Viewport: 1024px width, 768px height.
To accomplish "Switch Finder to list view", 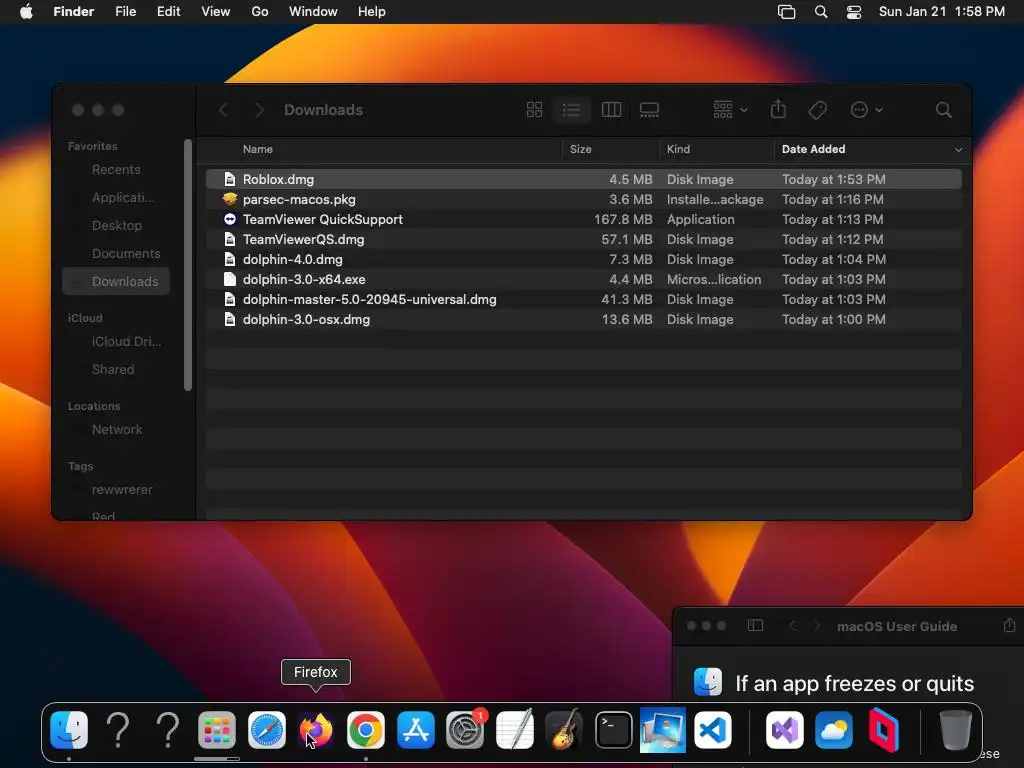I will [x=571, y=110].
